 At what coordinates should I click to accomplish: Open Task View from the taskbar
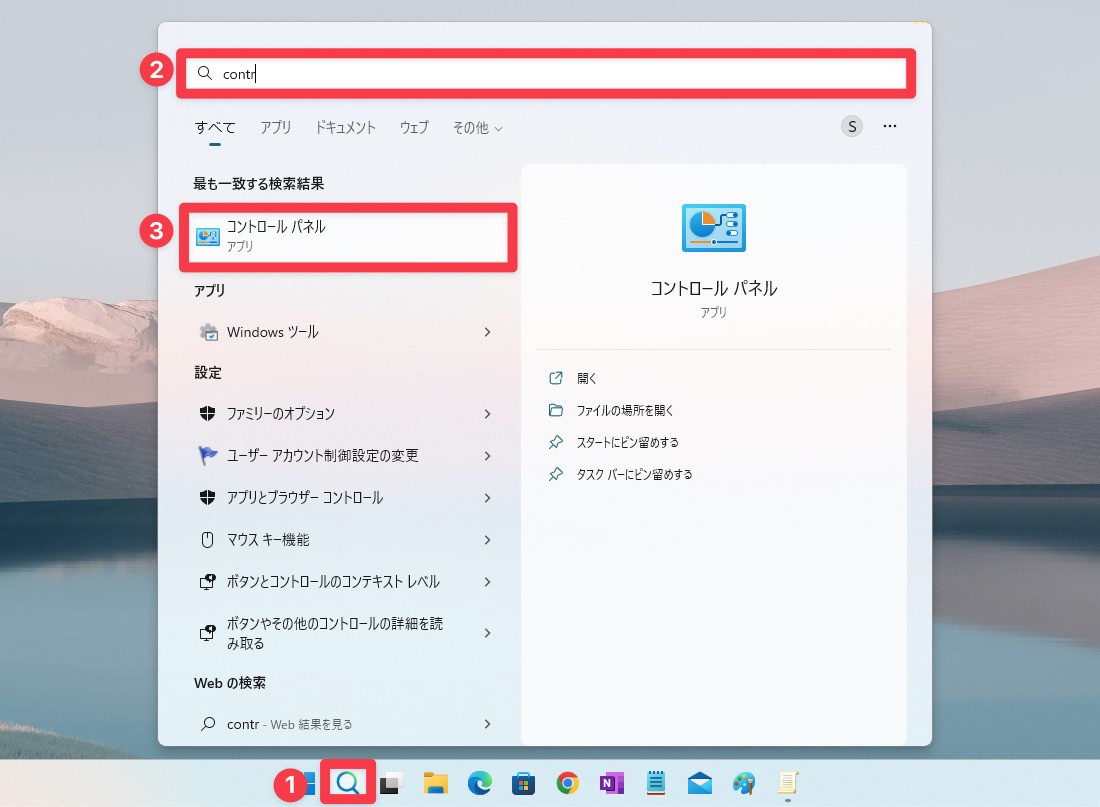point(391,783)
